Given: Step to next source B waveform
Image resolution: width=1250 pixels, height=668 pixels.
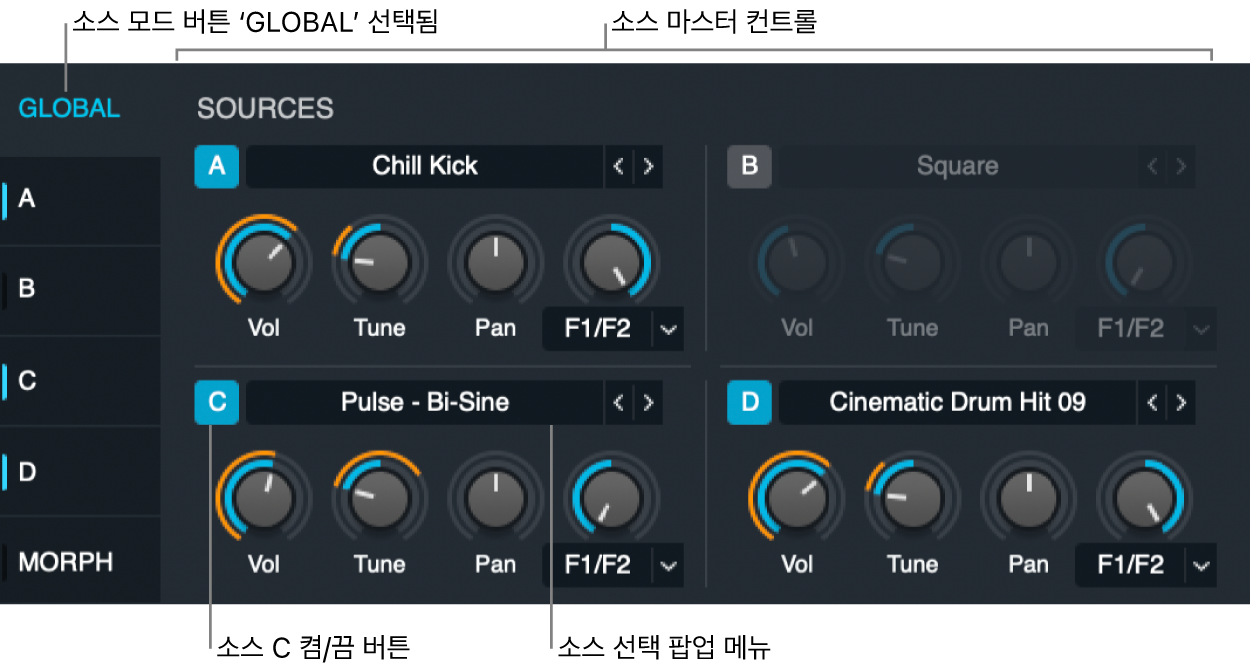Looking at the screenshot, I should pyautogui.click(x=1182, y=166).
